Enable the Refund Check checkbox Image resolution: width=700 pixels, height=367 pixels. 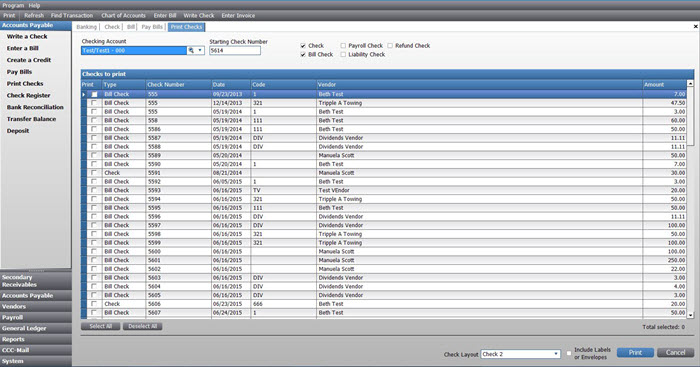tap(390, 46)
